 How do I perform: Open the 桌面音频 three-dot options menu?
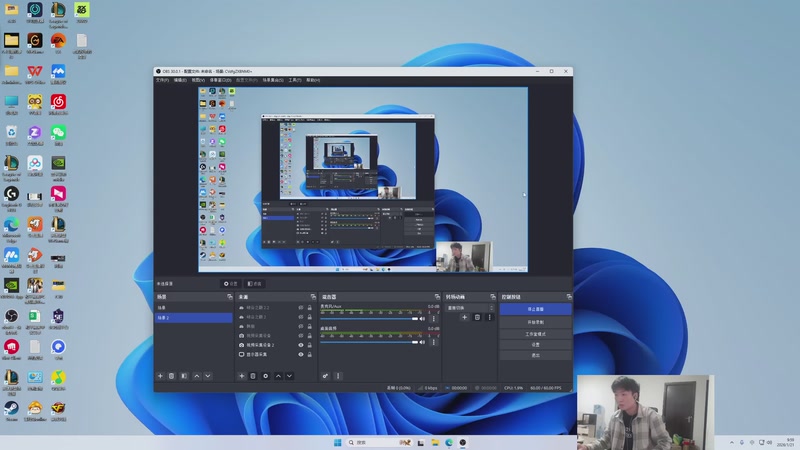coord(433,342)
